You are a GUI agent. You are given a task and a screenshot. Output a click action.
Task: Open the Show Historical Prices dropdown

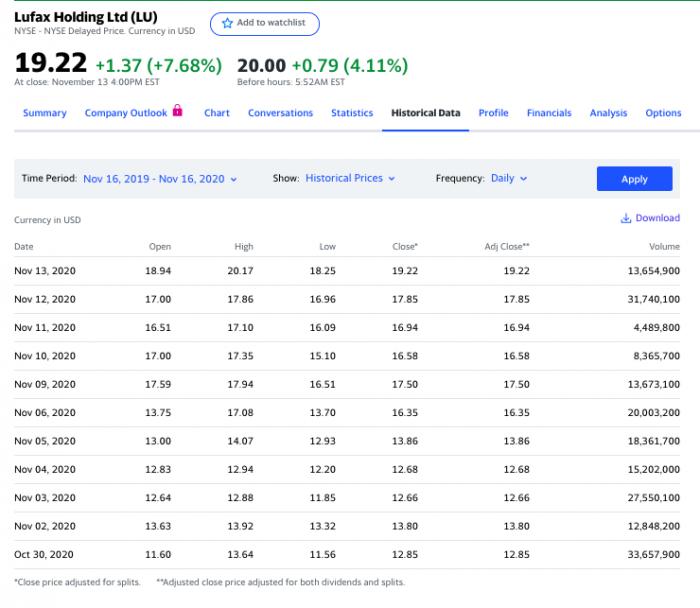click(x=350, y=179)
